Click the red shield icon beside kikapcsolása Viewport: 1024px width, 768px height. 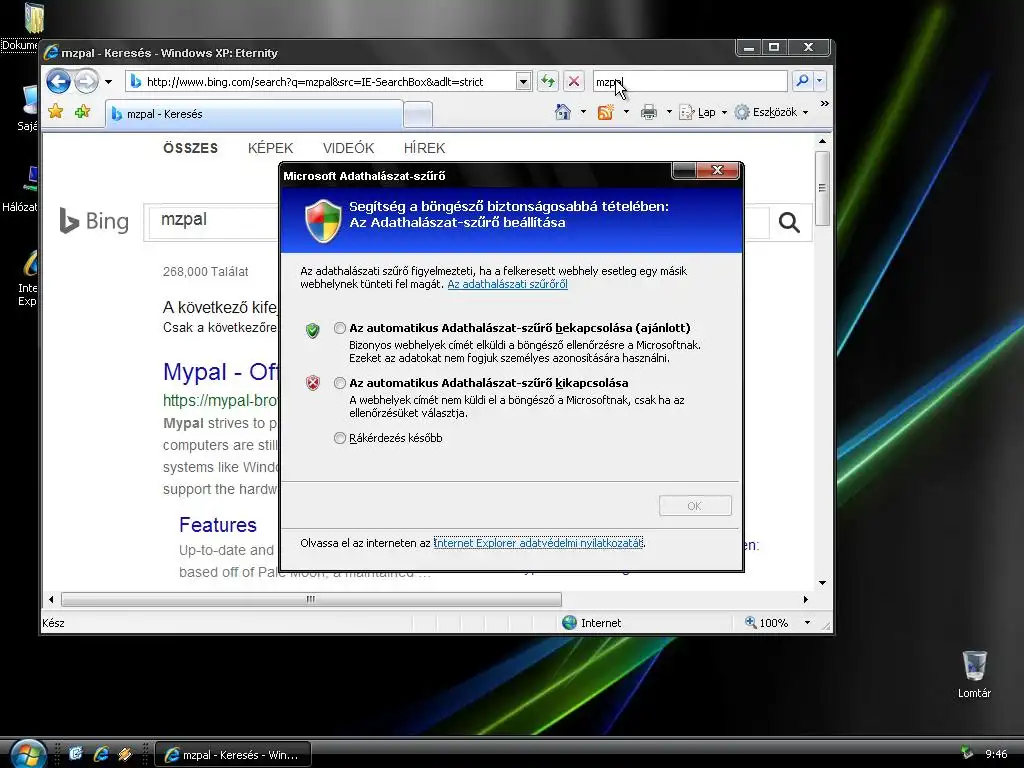tap(313, 383)
